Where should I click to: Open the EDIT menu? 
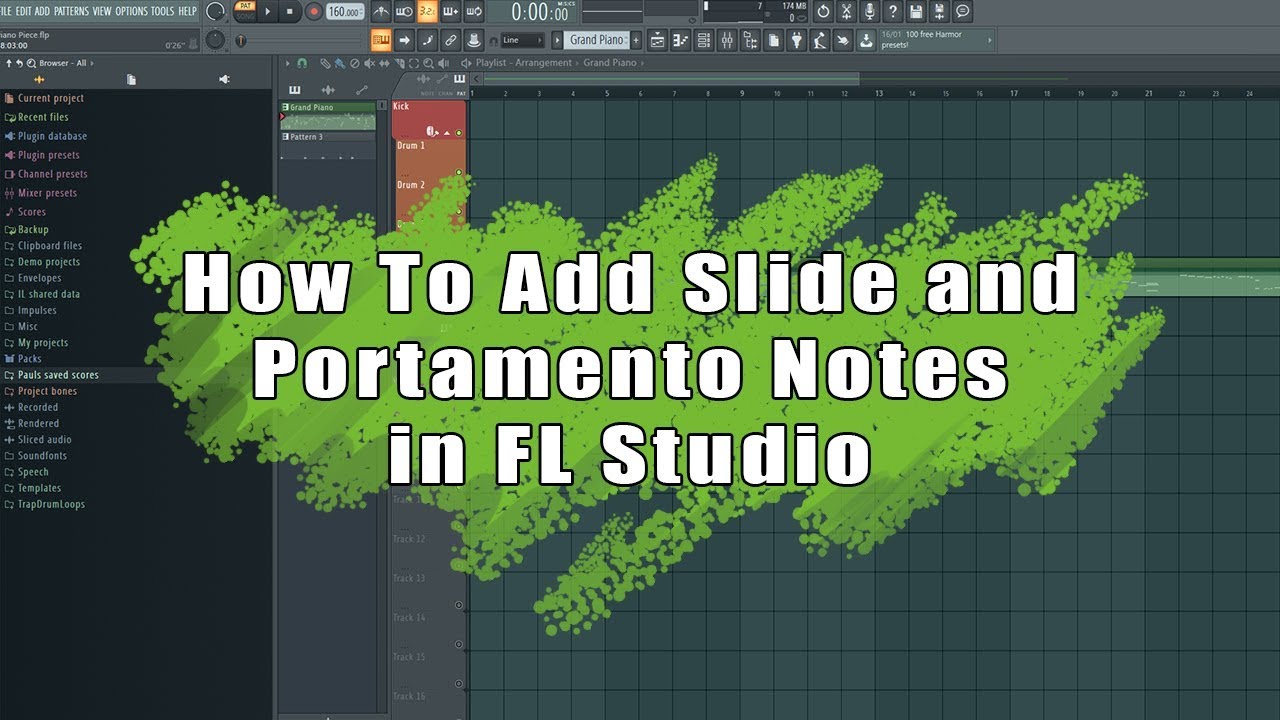[23, 11]
